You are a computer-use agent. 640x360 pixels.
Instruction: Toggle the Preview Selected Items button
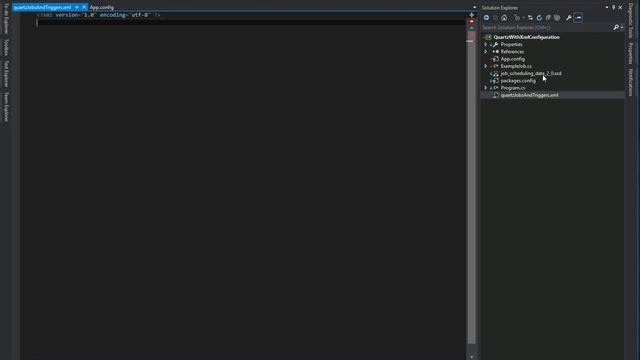[x=578, y=18]
